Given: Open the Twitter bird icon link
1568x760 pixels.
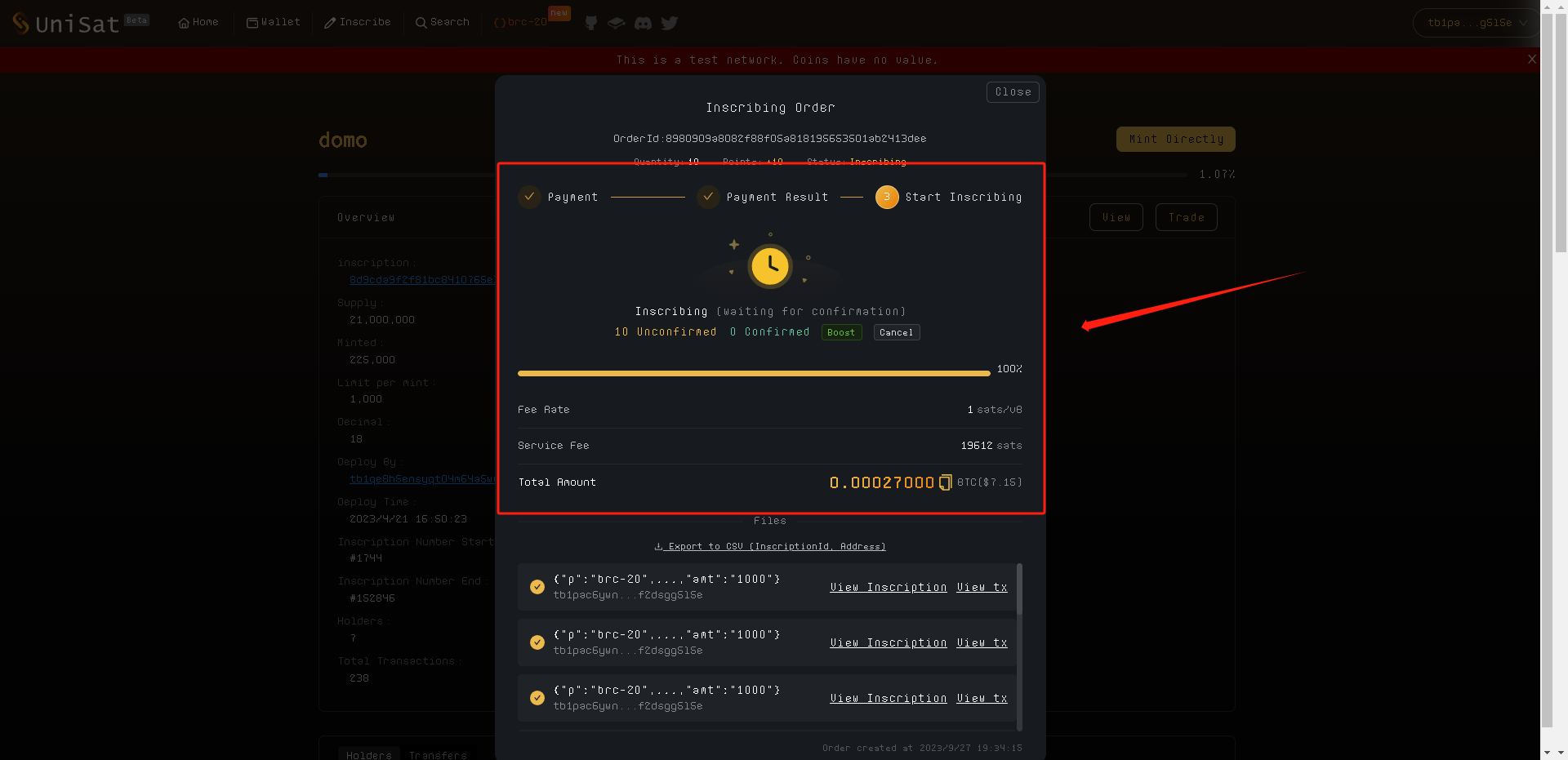Looking at the screenshot, I should coord(670,23).
